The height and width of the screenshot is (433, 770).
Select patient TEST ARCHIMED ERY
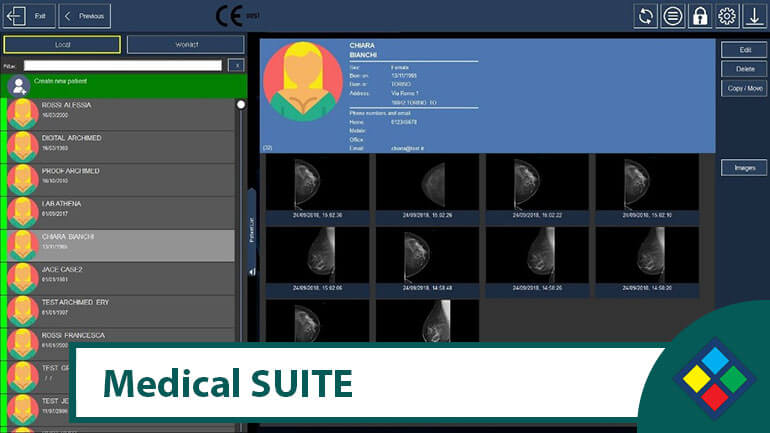[118, 311]
